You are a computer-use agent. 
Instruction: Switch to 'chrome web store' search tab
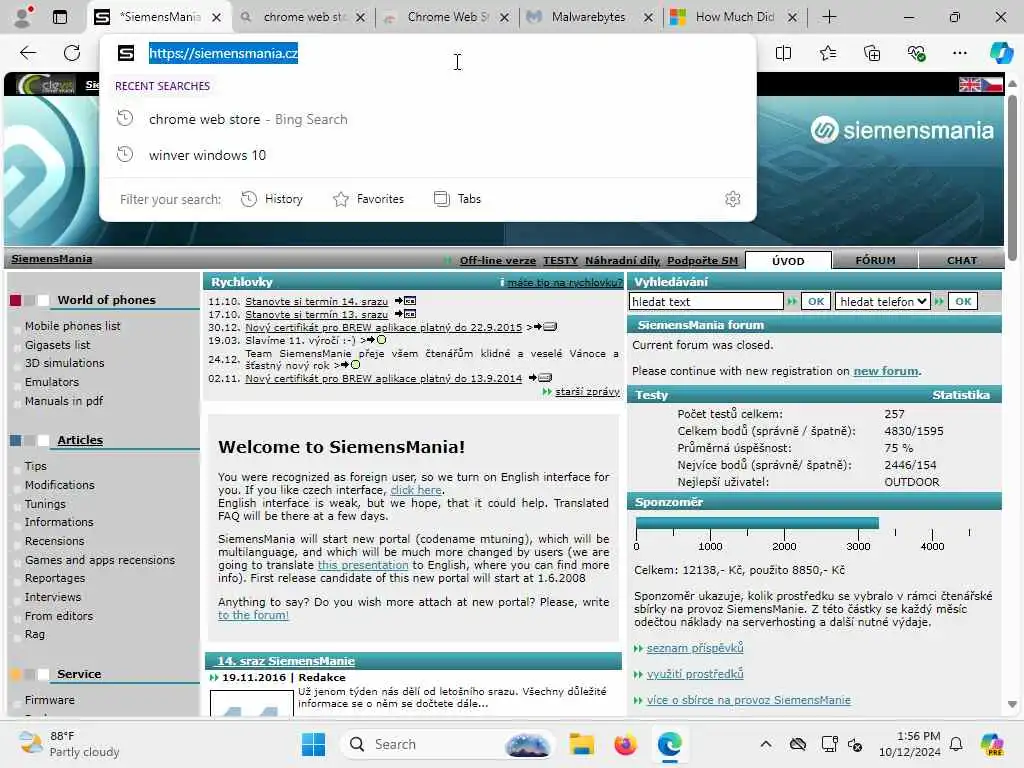[302, 18]
